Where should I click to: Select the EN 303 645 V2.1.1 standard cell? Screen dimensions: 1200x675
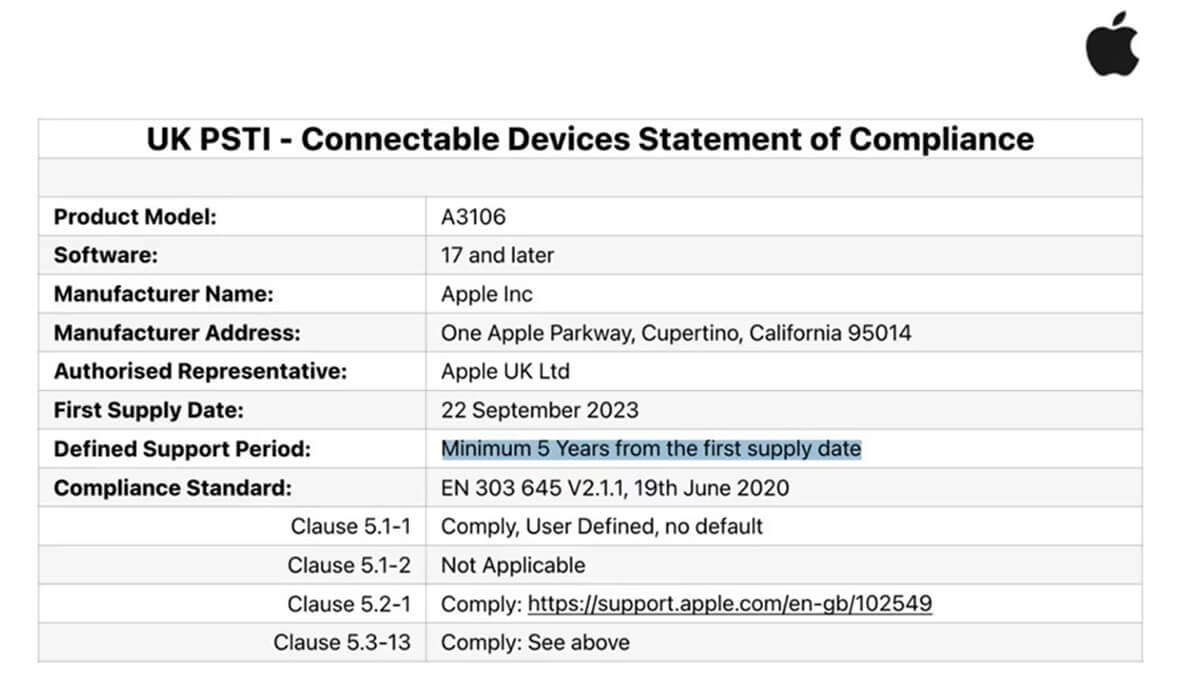click(614, 488)
